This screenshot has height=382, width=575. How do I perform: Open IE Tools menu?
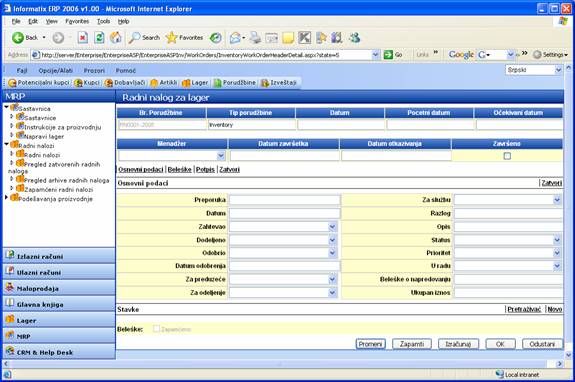click(x=103, y=21)
